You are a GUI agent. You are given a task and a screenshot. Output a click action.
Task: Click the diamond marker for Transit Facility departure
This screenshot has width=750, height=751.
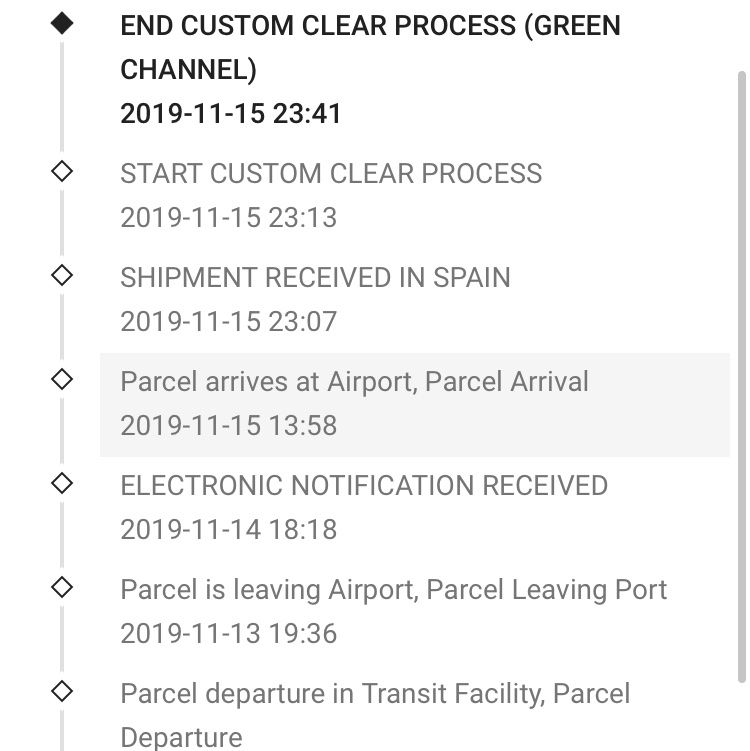(x=62, y=692)
